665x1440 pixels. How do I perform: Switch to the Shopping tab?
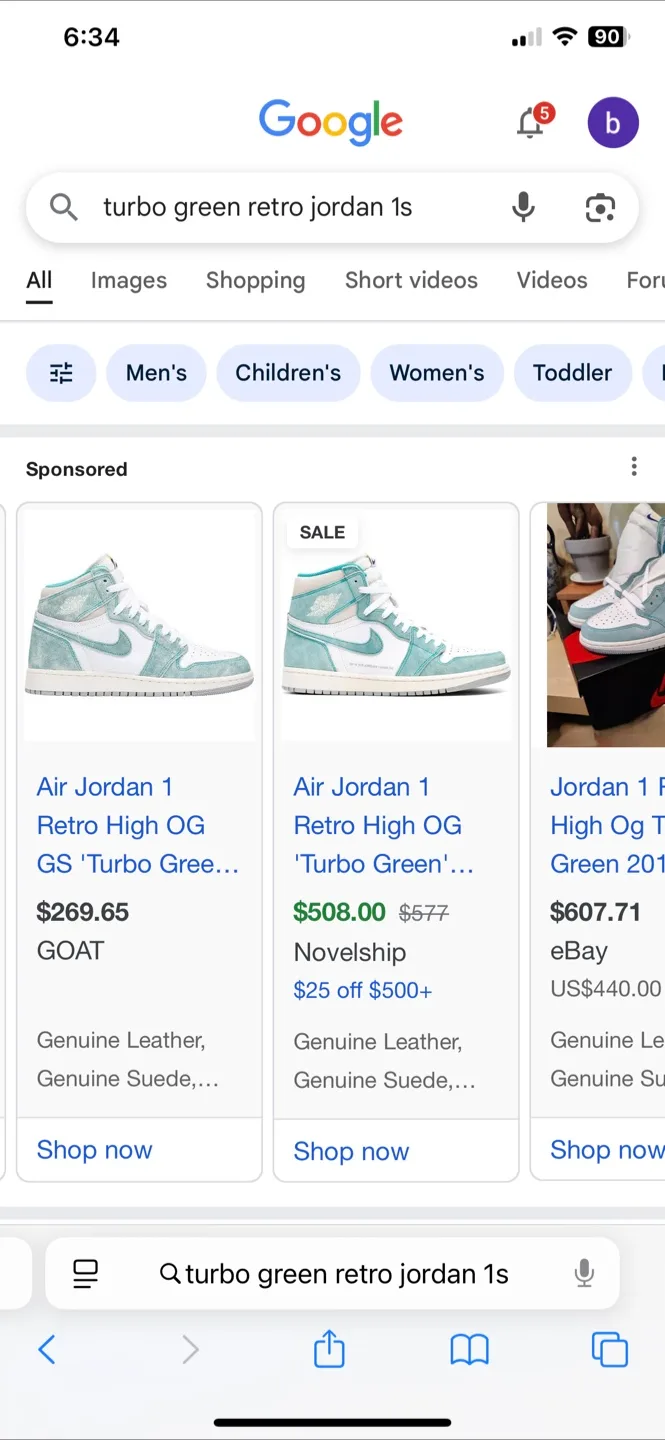(255, 280)
